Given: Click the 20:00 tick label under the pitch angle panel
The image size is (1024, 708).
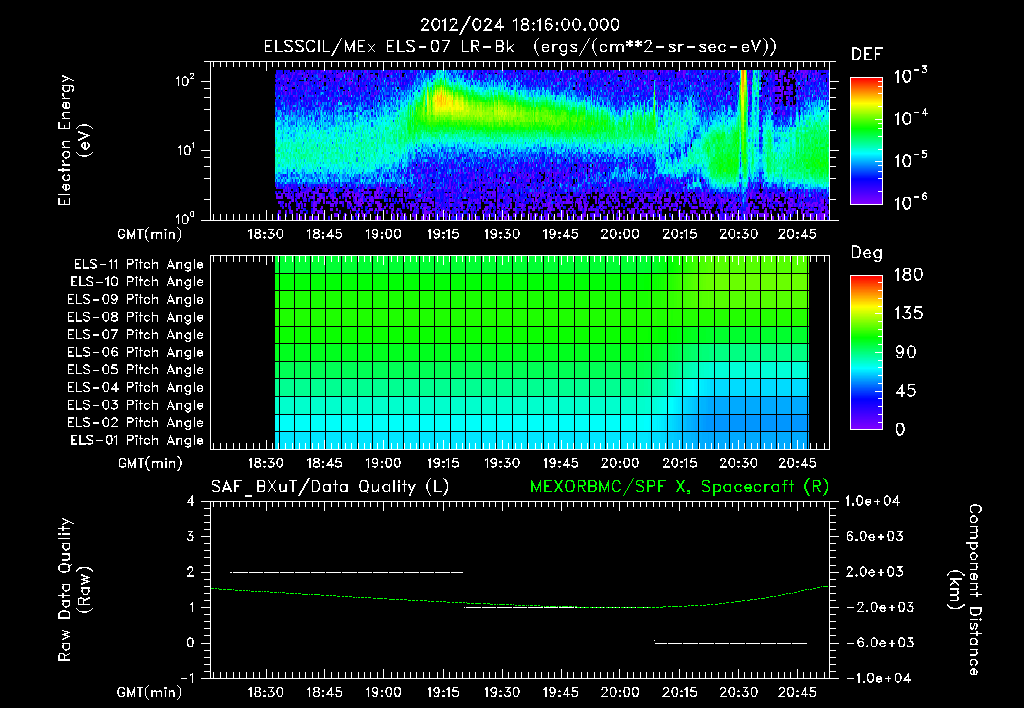Looking at the screenshot, I should pyautogui.click(x=620, y=463).
